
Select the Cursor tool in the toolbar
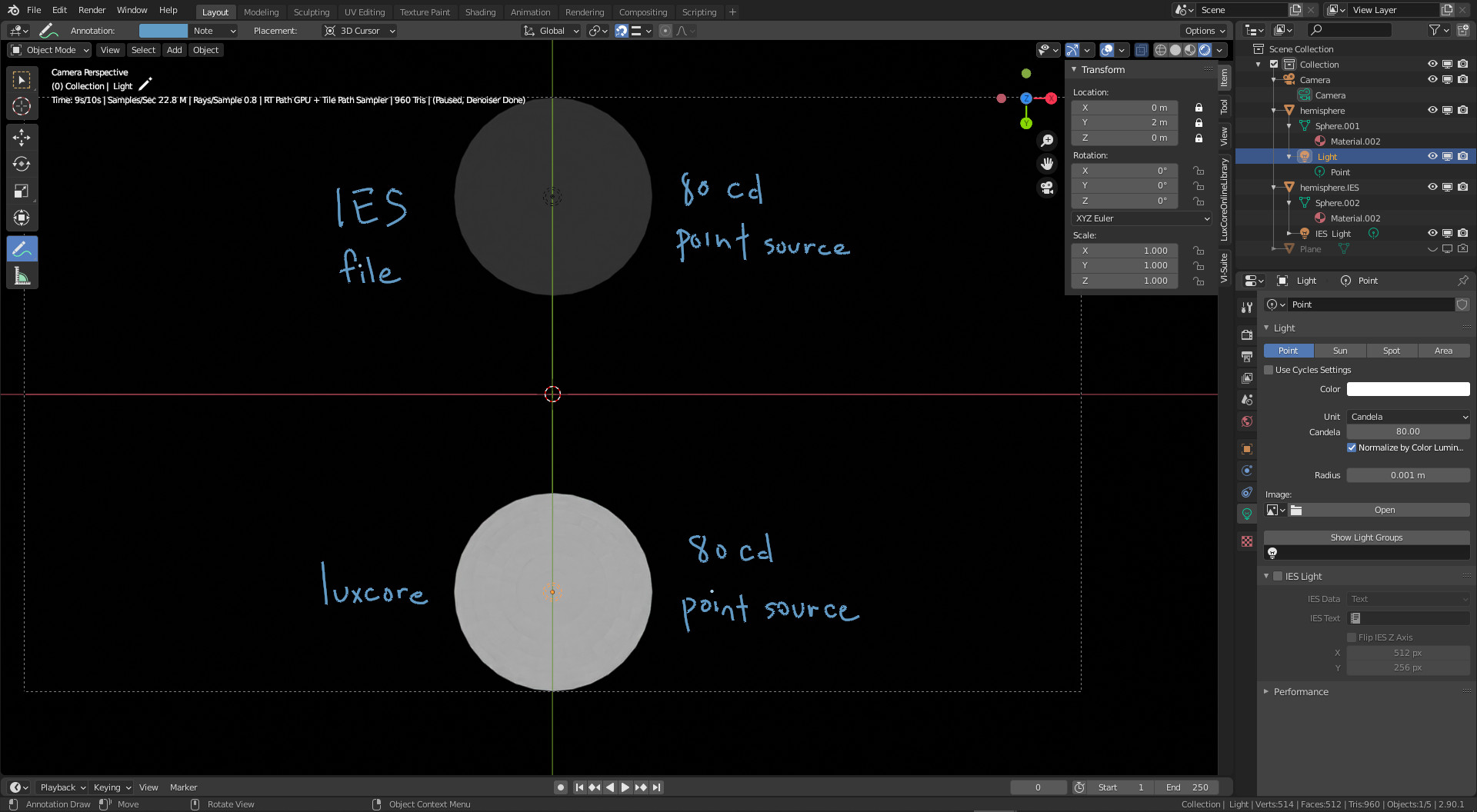(22, 106)
